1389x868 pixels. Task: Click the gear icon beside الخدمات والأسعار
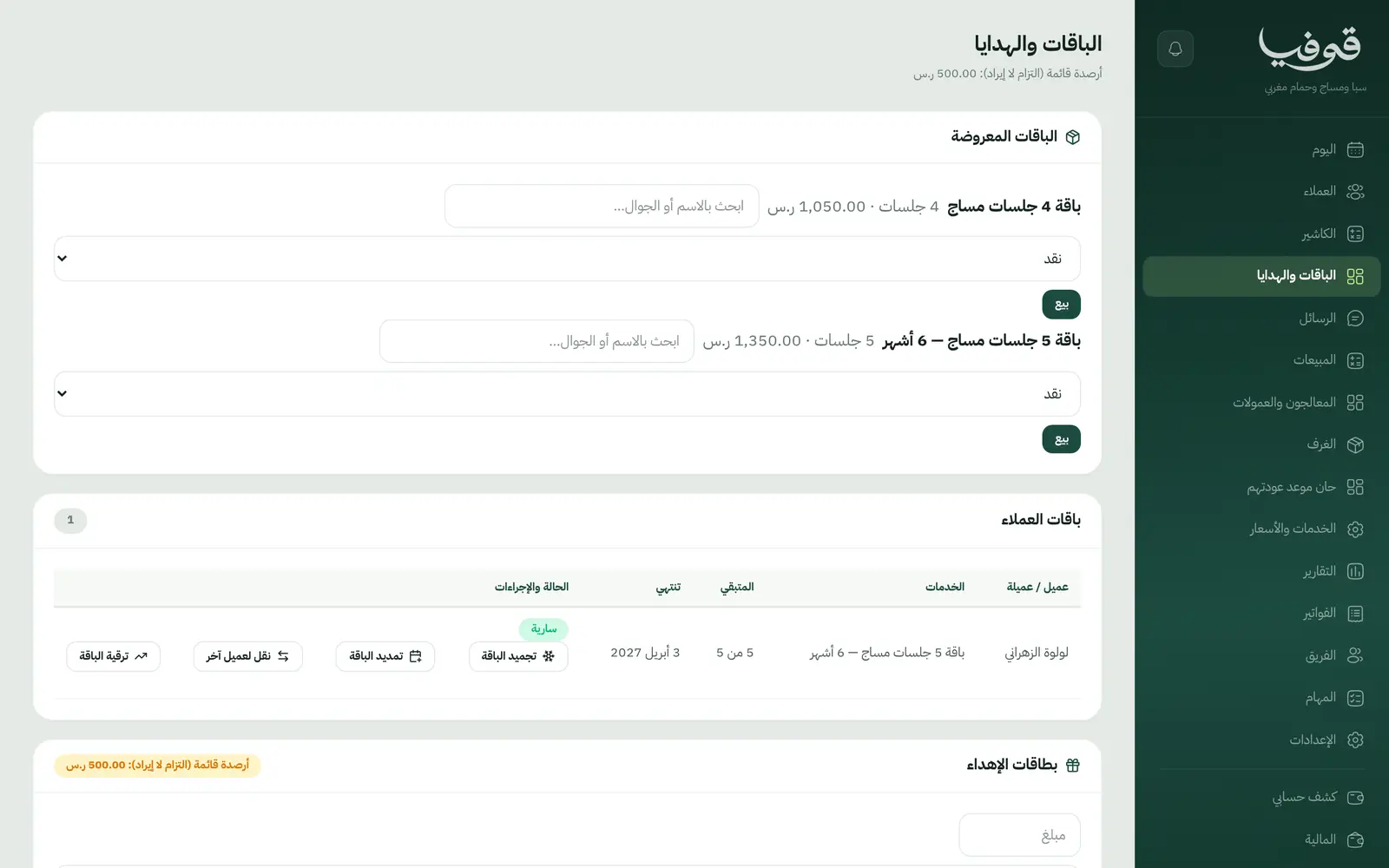pyautogui.click(x=1355, y=529)
